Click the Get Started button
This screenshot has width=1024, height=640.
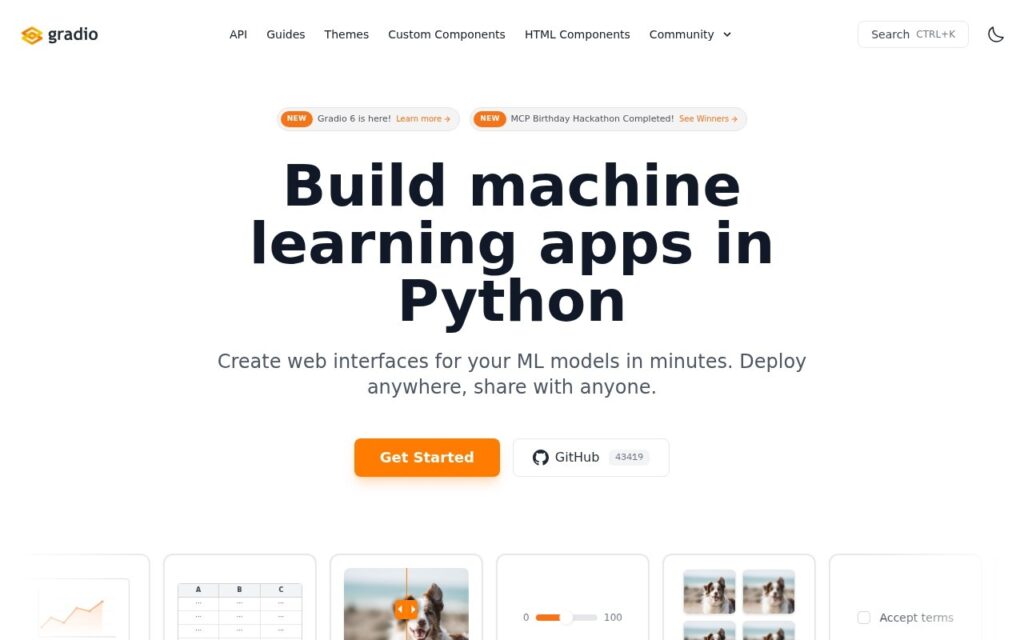click(427, 457)
